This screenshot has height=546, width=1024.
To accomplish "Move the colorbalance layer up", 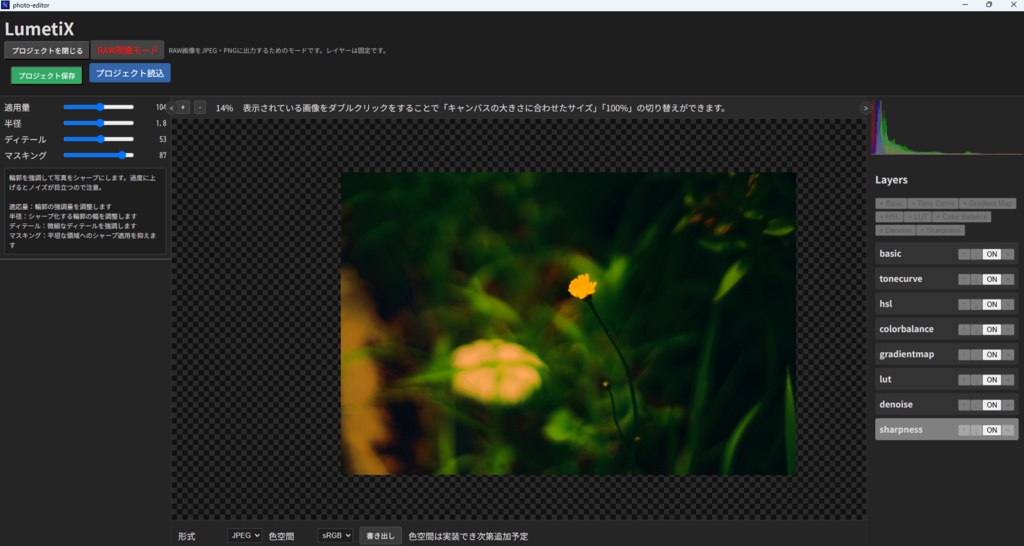I will pos(964,330).
